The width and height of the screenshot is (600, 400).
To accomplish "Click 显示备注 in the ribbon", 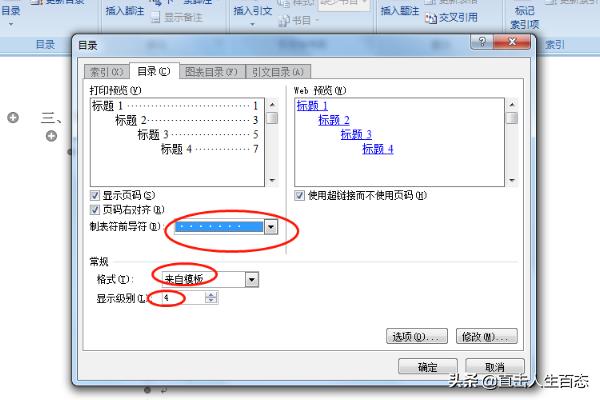I will point(178,18).
